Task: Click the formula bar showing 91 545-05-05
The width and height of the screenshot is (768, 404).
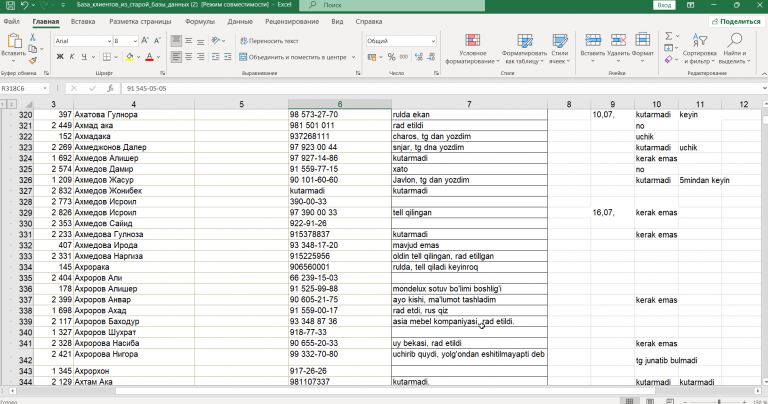Action: [x=441, y=89]
